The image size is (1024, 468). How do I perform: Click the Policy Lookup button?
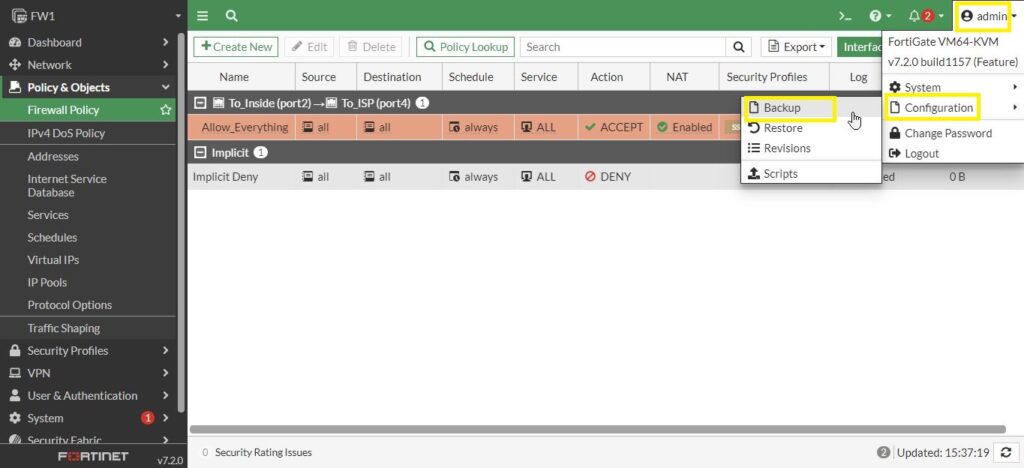click(x=465, y=47)
